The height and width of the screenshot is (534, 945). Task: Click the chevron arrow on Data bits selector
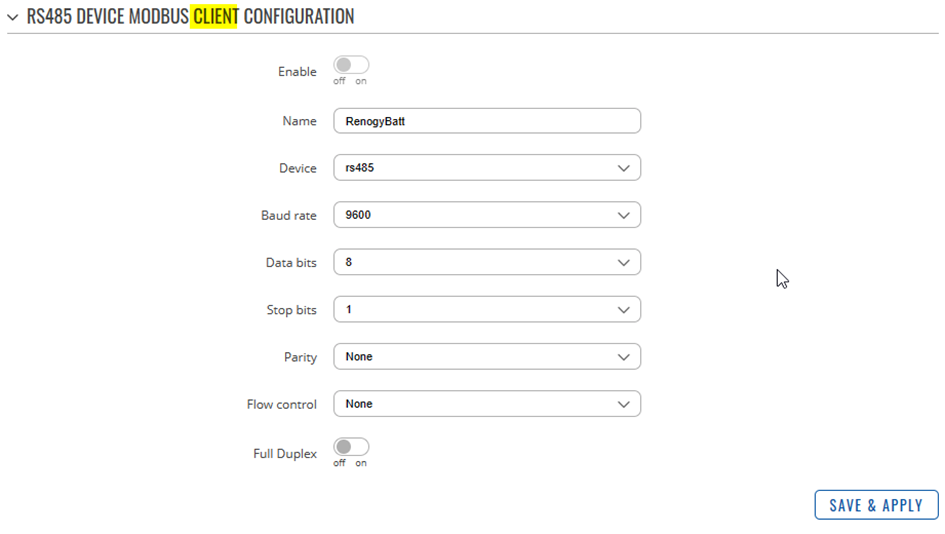pos(624,263)
